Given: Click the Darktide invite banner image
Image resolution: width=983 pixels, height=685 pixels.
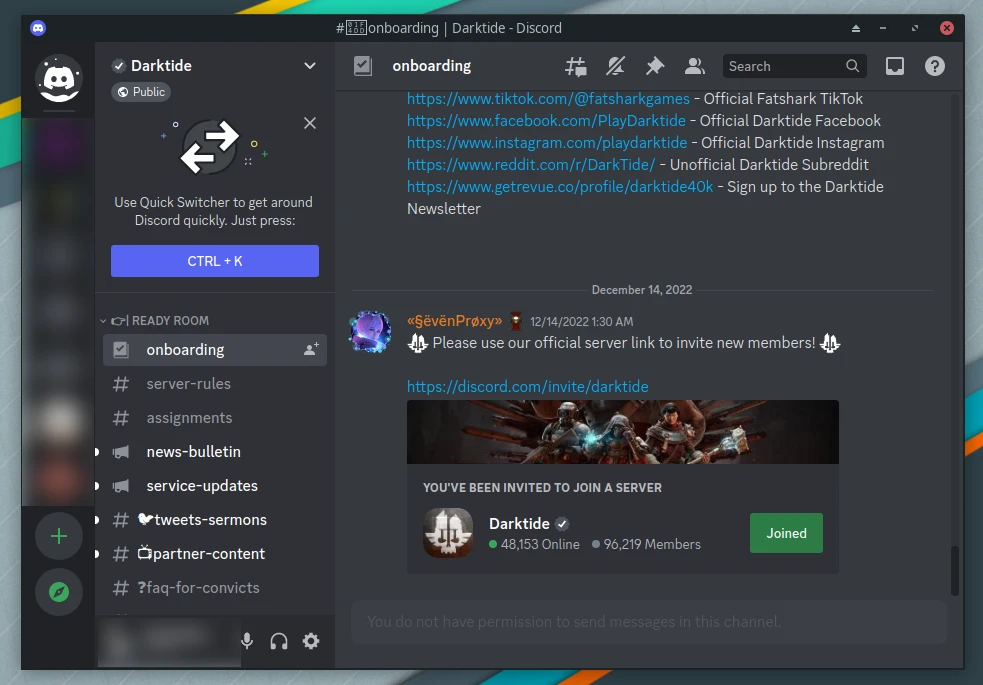Looking at the screenshot, I should click(623, 432).
